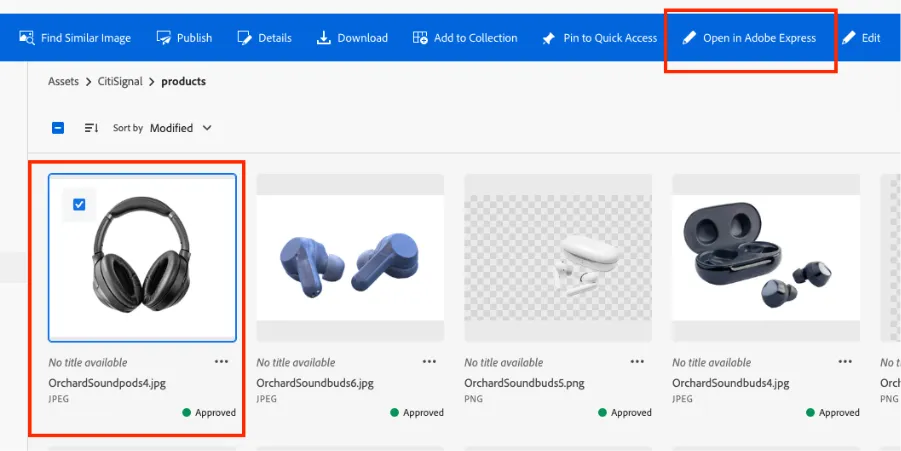Screen dimensions: 901x451
Task: Click the Approved status under OrchardSoundbuds4.jpg
Action: 833,413
